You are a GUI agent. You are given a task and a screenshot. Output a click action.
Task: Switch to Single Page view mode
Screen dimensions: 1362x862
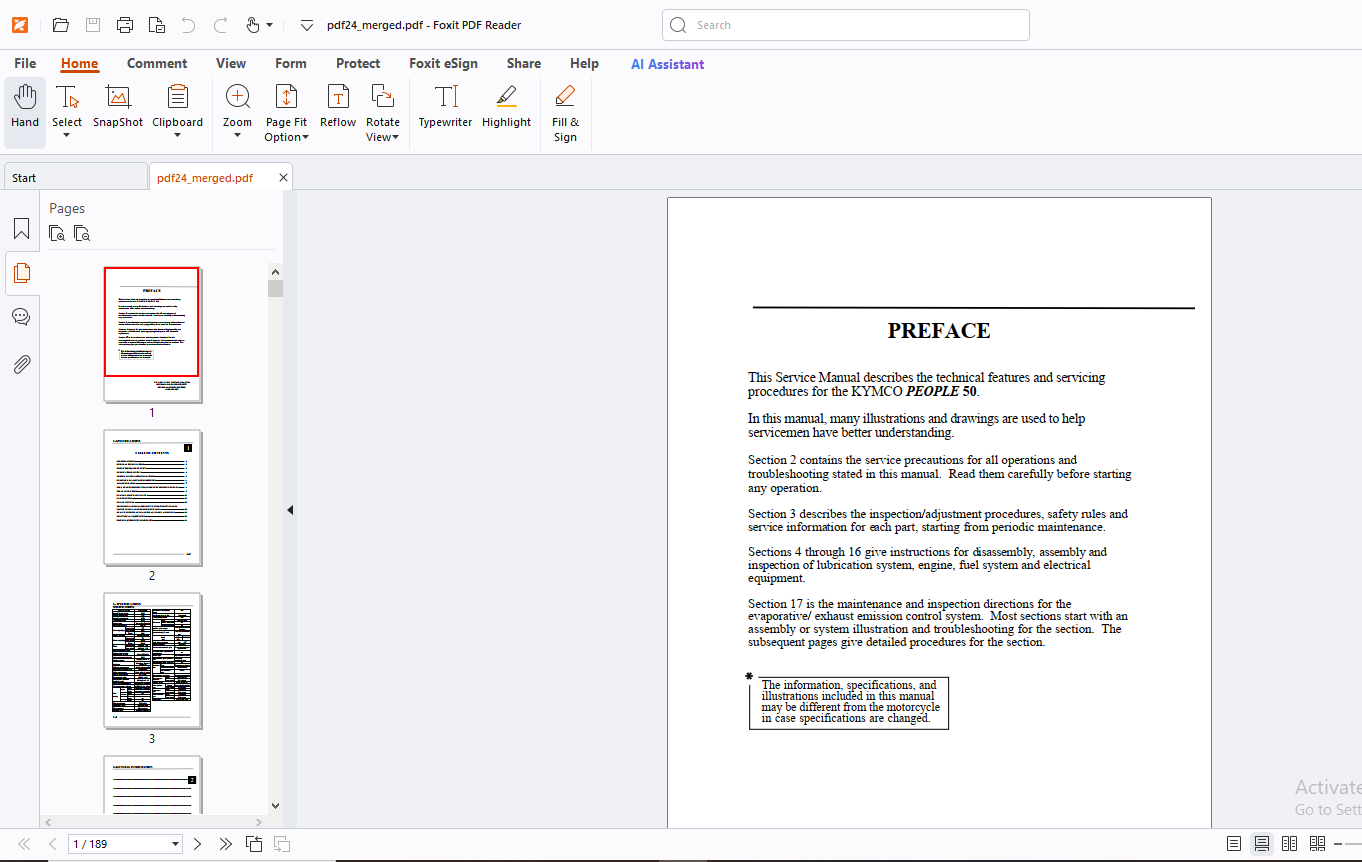tap(1234, 844)
